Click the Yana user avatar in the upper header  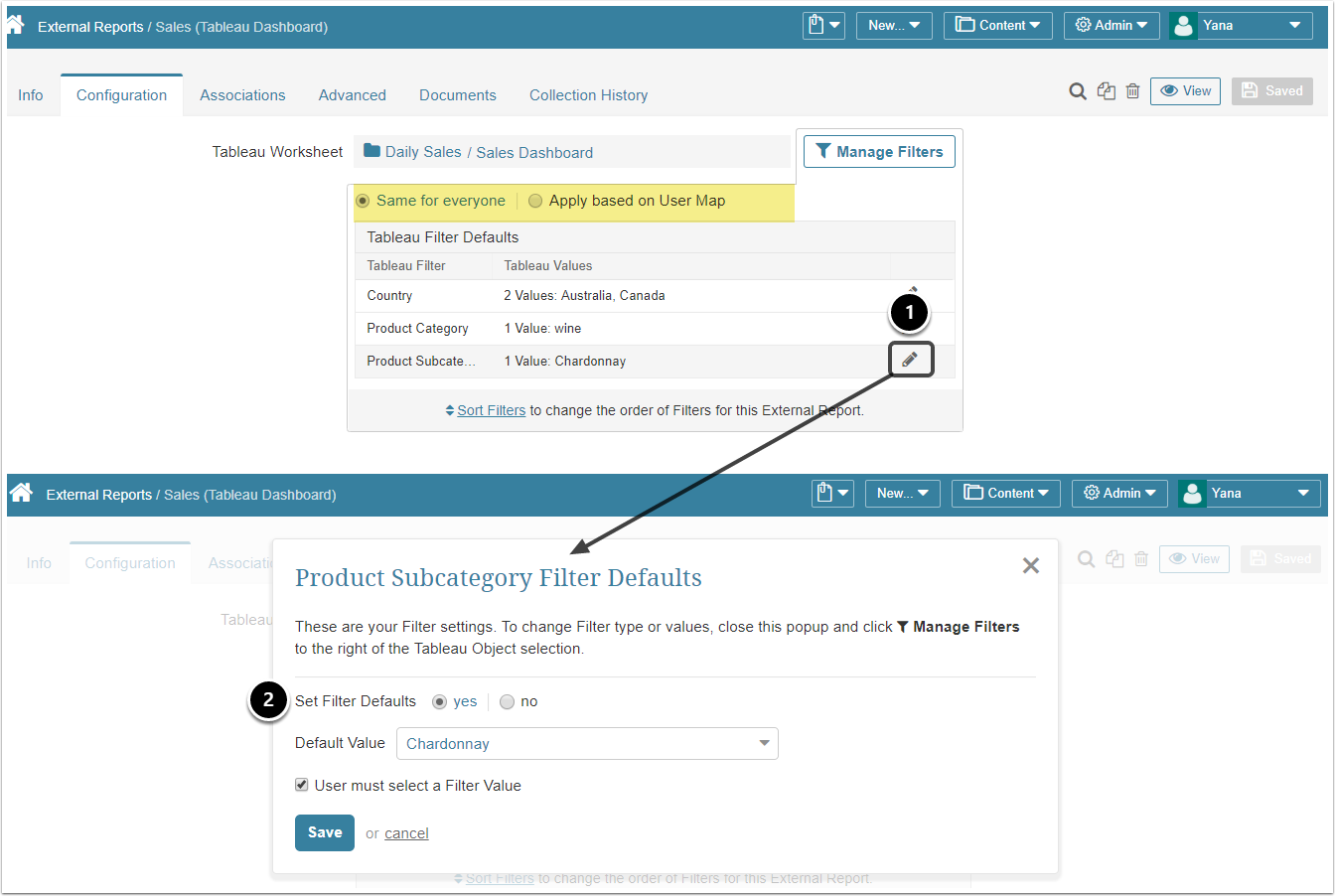(x=1183, y=26)
